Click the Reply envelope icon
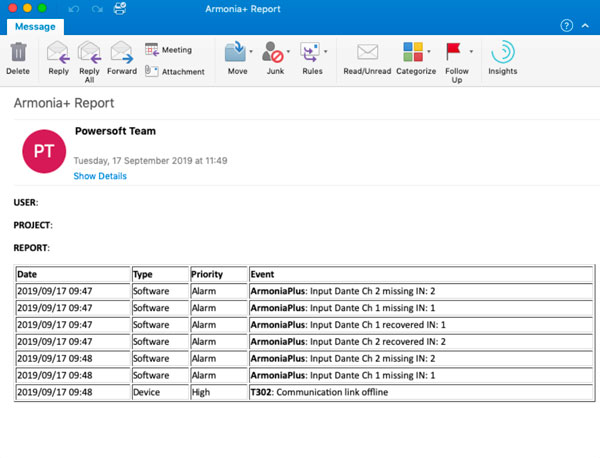Screen dimensions: 600x458 pyautogui.click(x=58, y=52)
